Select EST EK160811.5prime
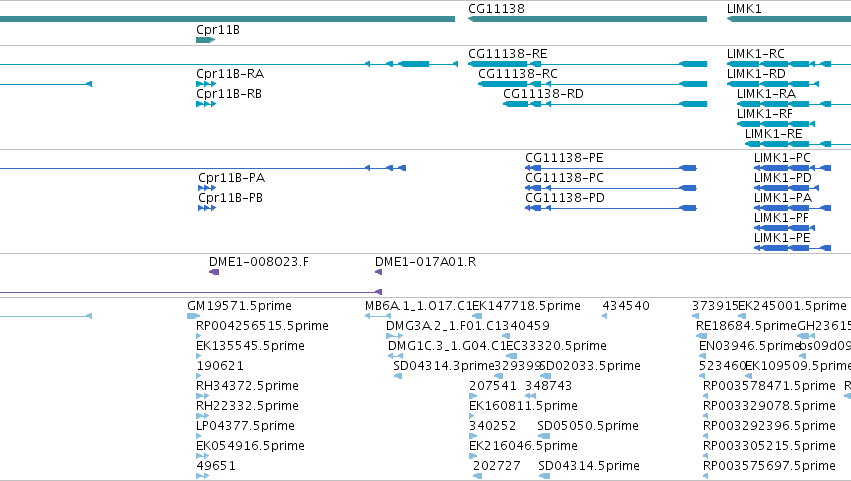851x481 pixels. pos(523,407)
